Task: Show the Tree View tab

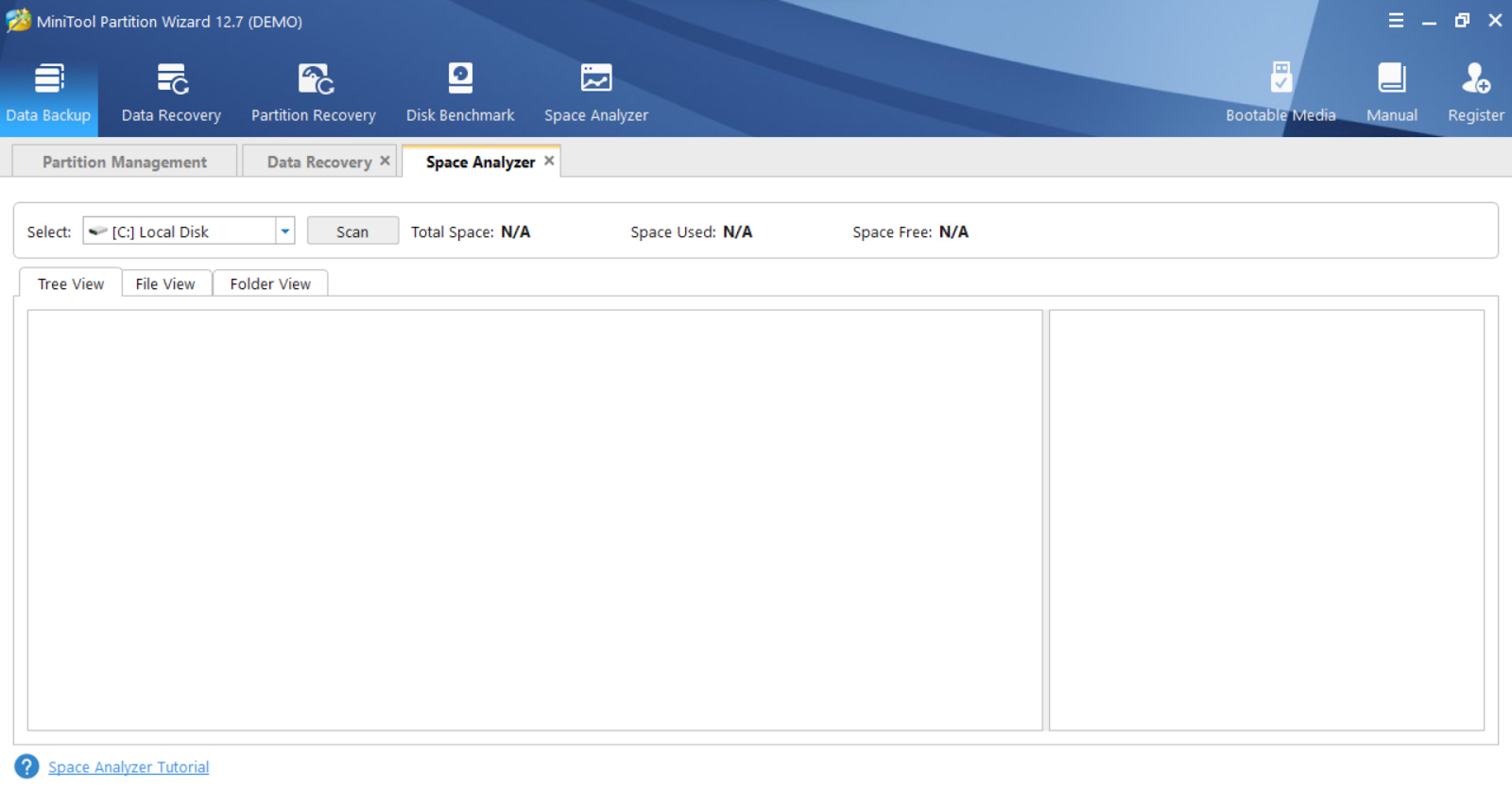Action: click(x=71, y=283)
